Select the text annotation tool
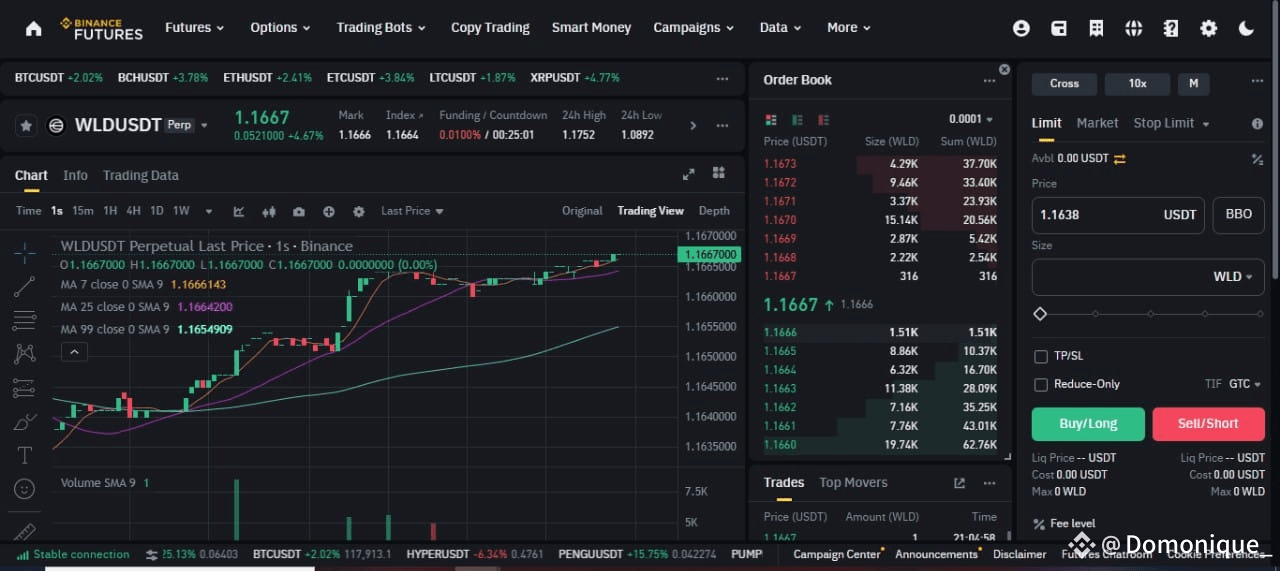Screen dimensions: 1280x571 point(25,455)
